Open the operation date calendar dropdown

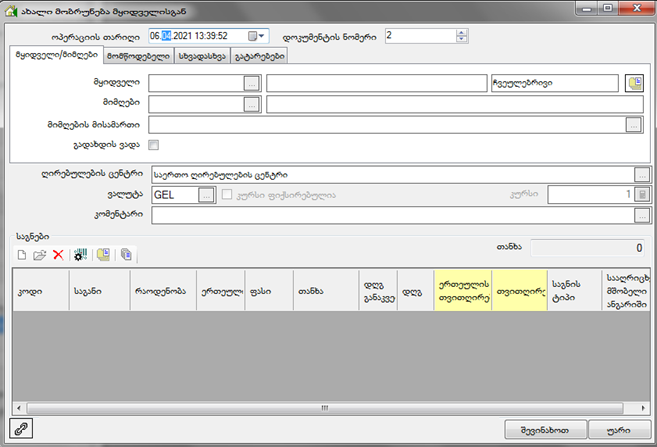(x=261, y=37)
